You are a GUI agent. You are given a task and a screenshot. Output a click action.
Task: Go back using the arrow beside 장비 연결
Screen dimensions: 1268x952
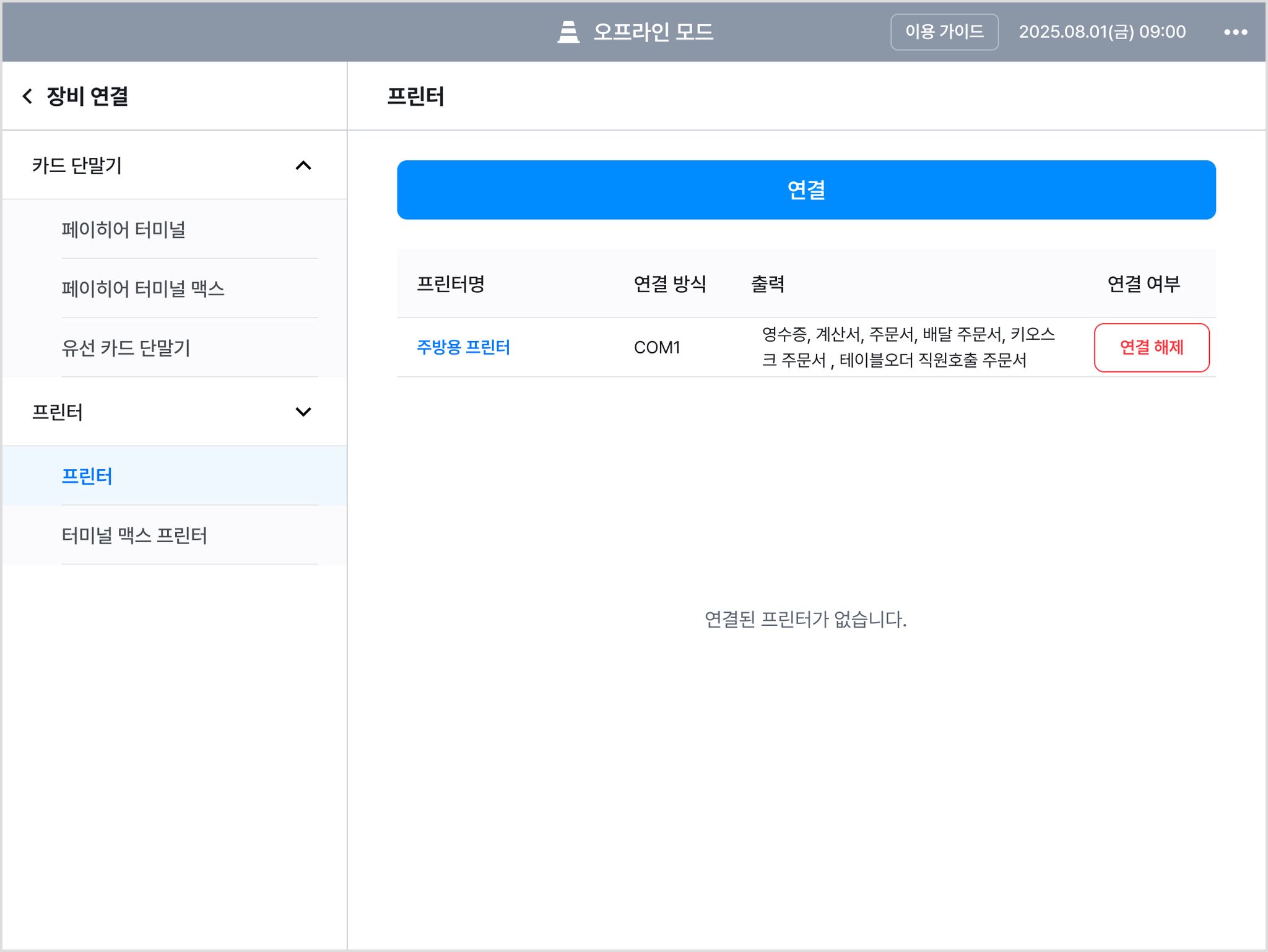point(27,96)
